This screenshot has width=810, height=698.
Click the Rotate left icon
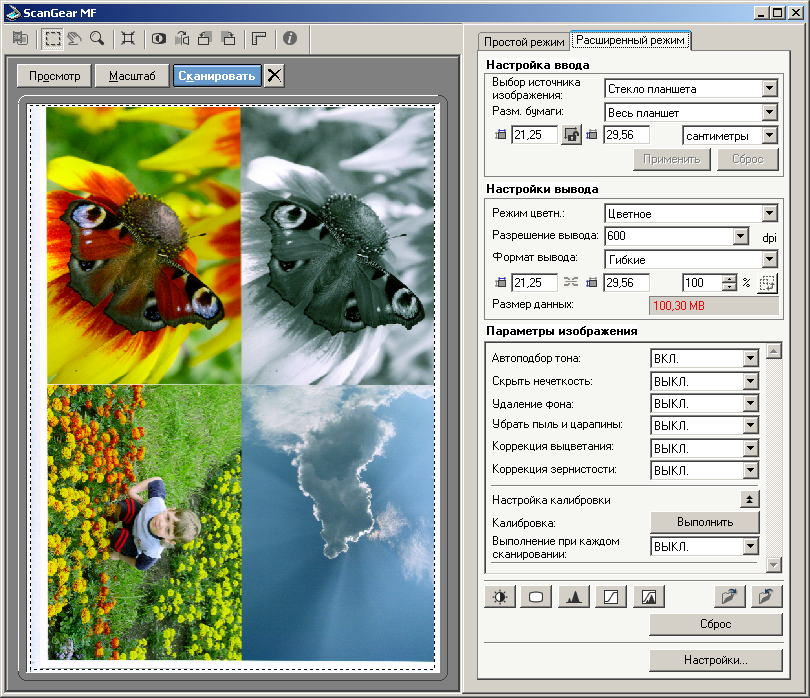pos(205,38)
